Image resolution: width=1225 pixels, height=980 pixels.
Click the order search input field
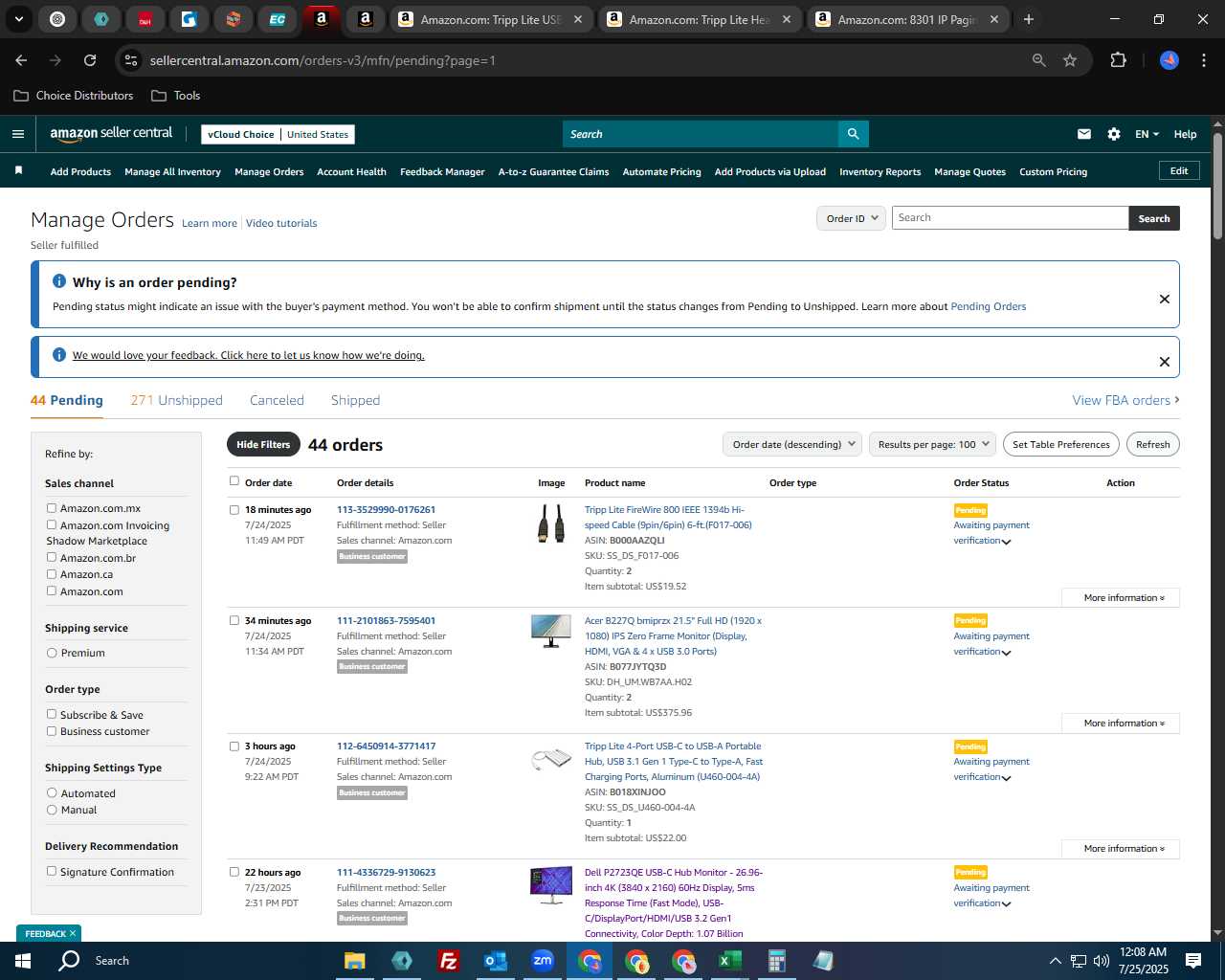tap(1010, 218)
